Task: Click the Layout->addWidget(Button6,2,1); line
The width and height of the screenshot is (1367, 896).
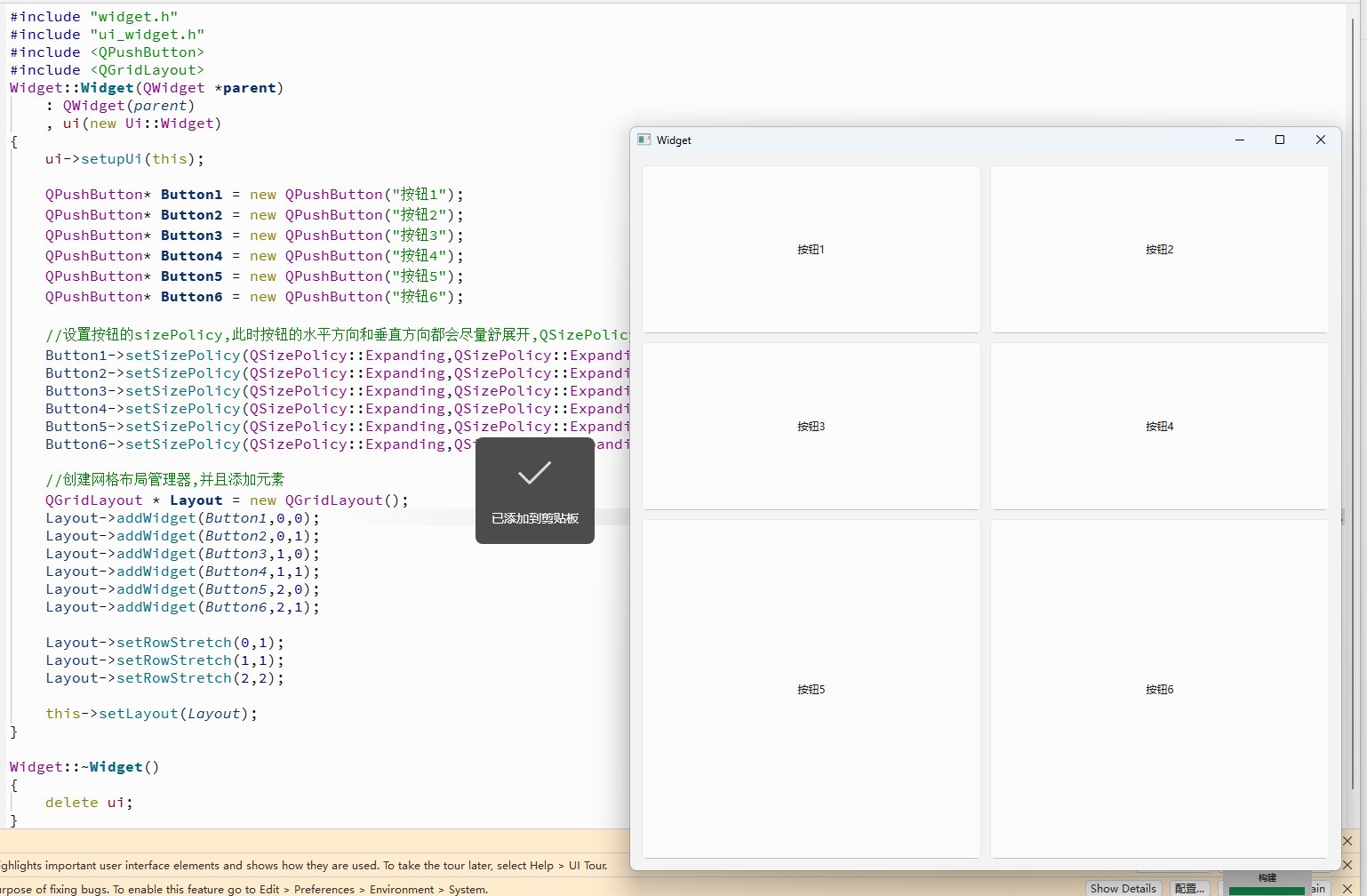Action: point(182,606)
